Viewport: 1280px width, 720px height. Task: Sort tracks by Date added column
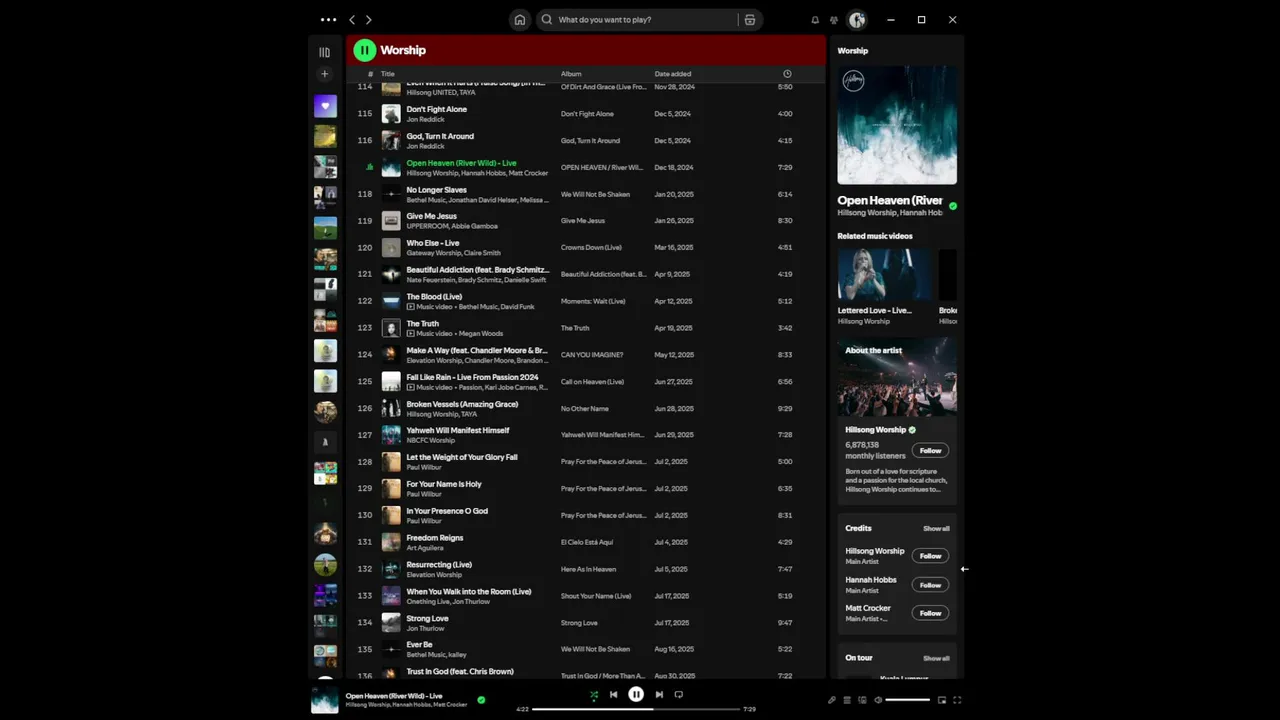[673, 74]
